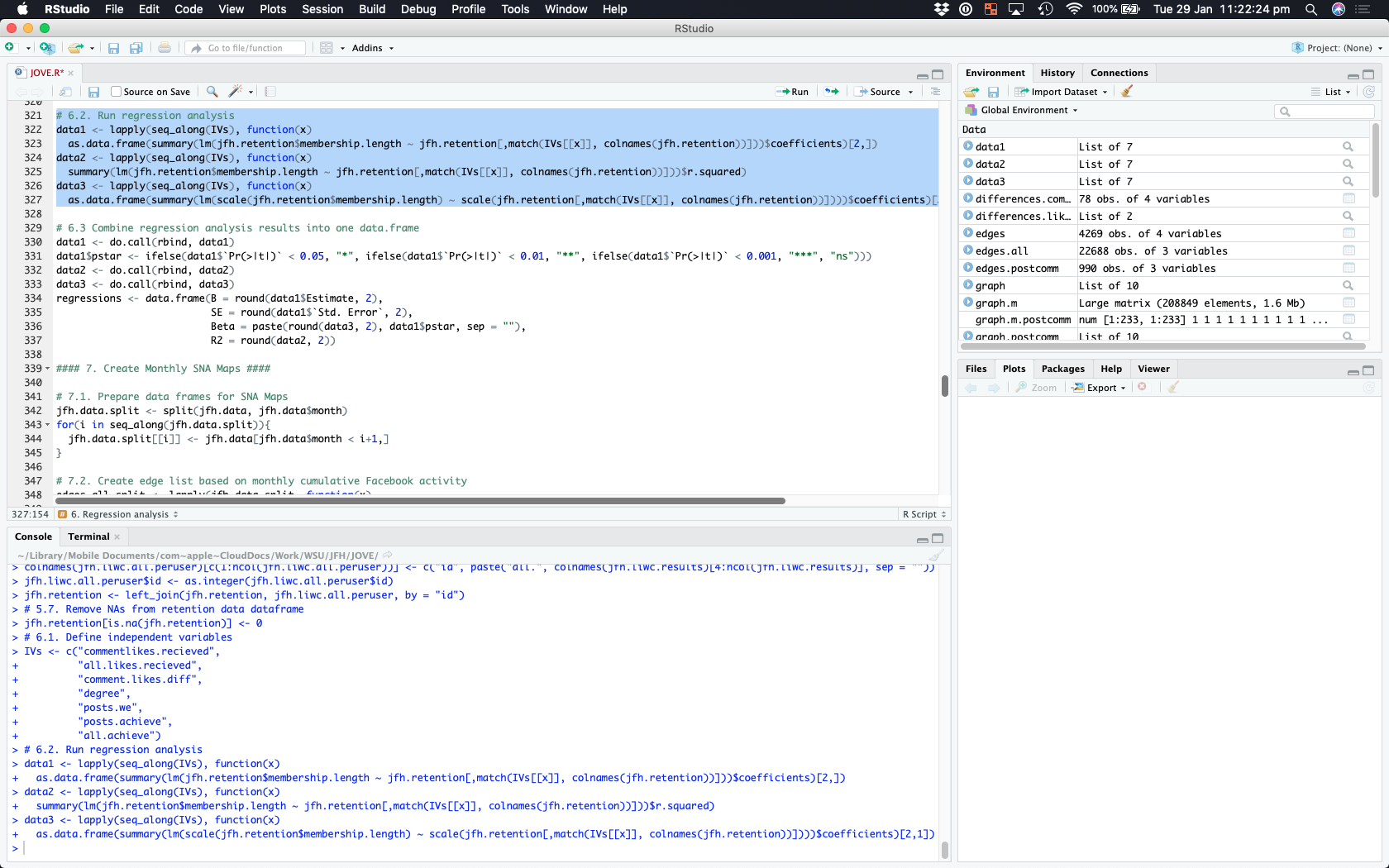This screenshot has width=1389, height=868.
Task: Click the print icon in main toolbar
Action: click(165, 48)
